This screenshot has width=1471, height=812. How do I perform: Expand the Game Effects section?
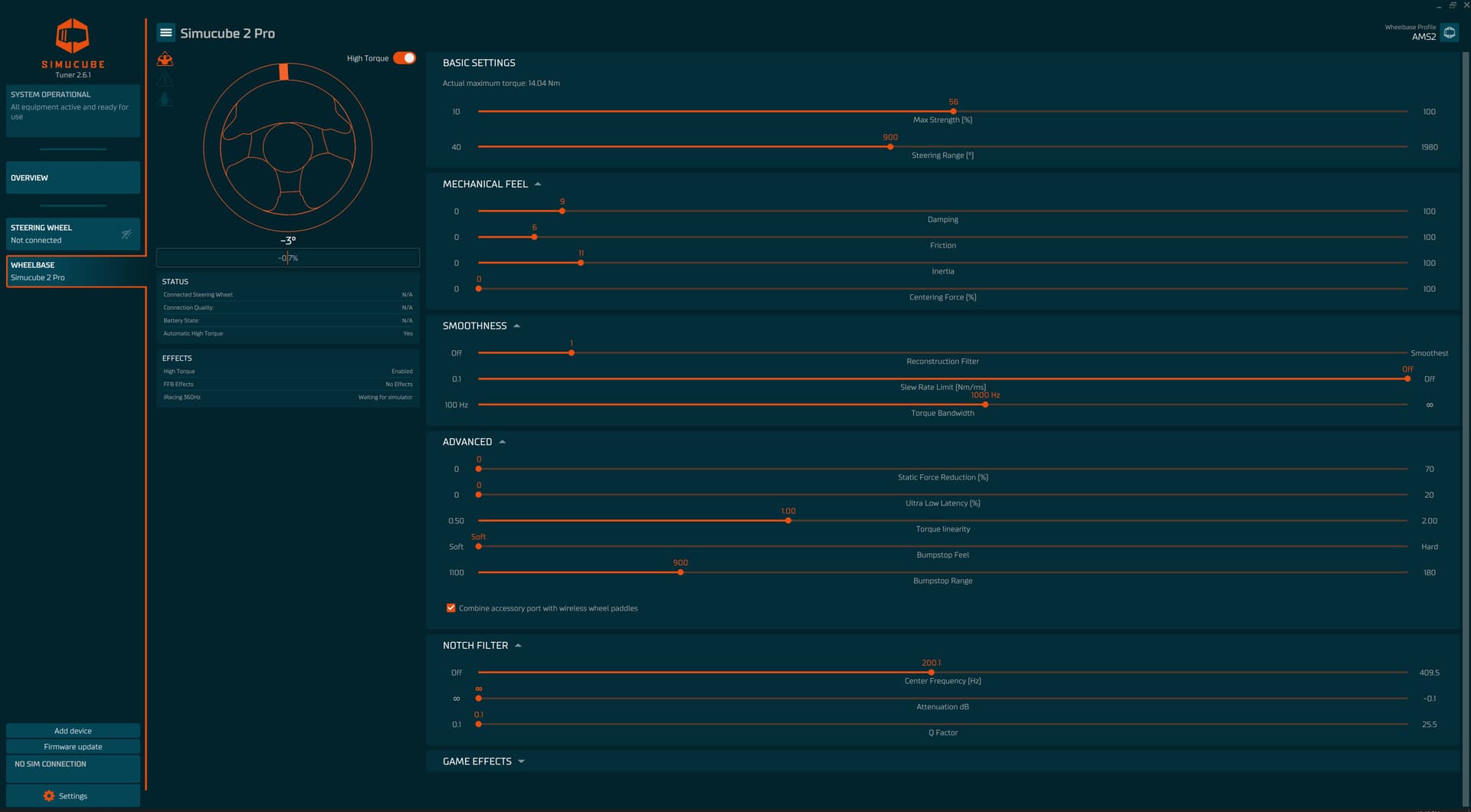click(x=522, y=761)
